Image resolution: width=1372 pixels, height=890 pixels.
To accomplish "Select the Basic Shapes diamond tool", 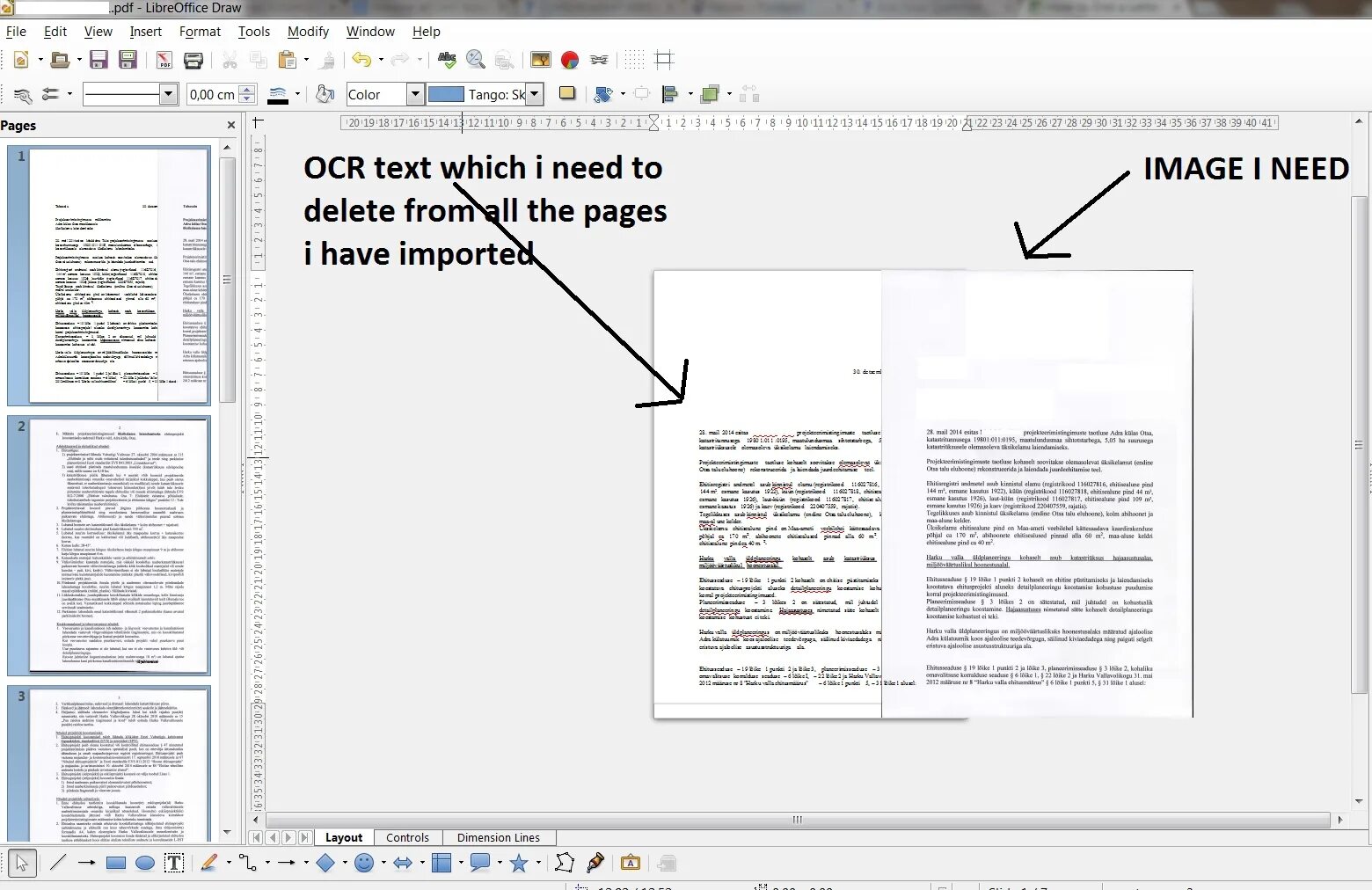I will (x=325, y=863).
